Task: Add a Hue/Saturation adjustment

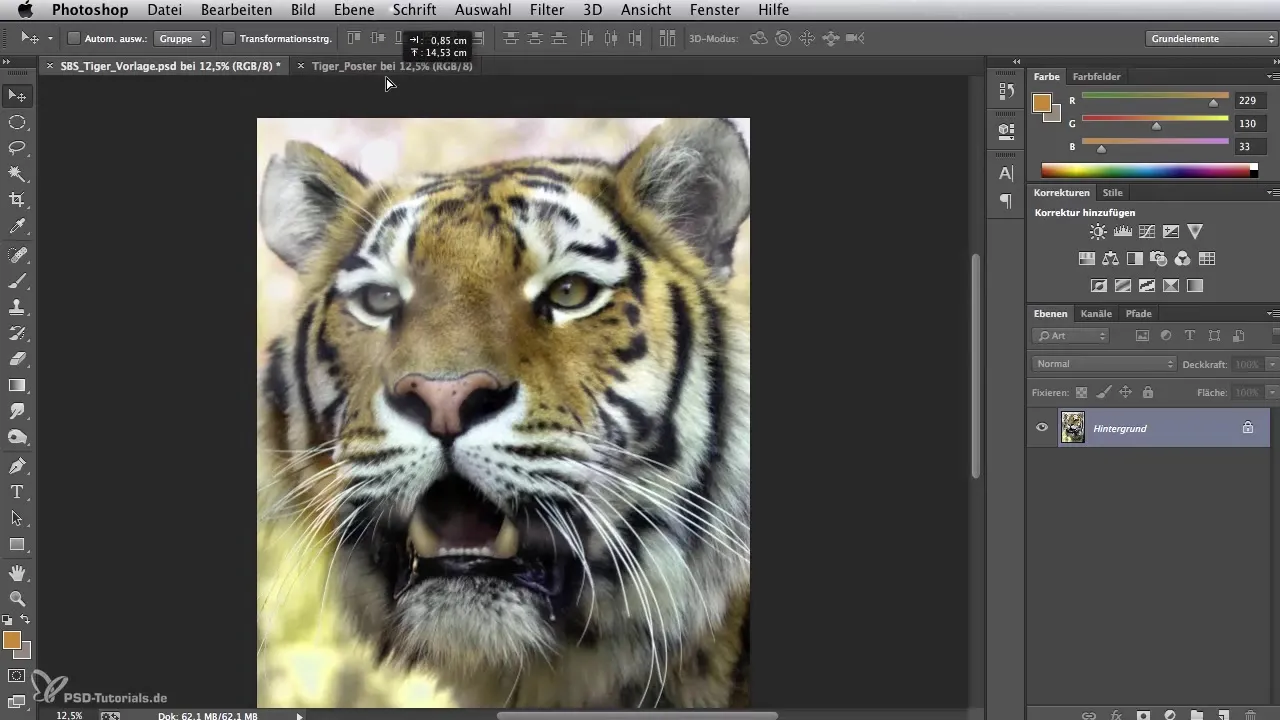Action: [x=1086, y=258]
